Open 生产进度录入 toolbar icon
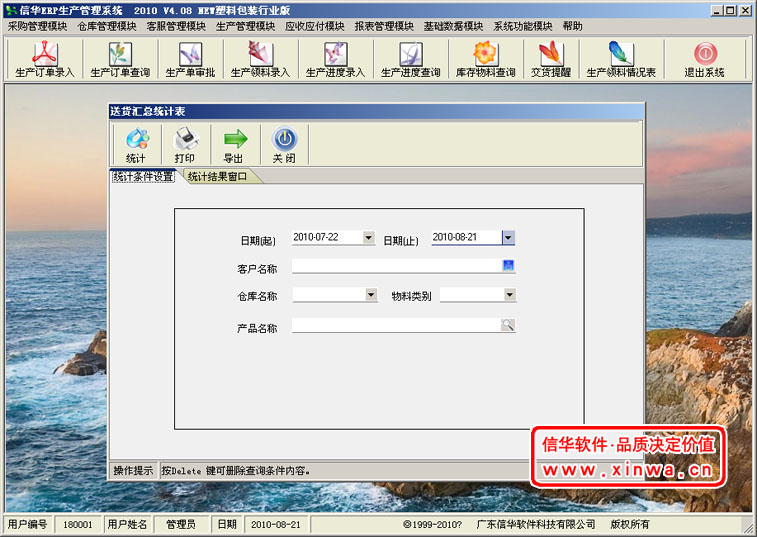Image resolution: width=757 pixels, height=537 pixels. (335, 59)
